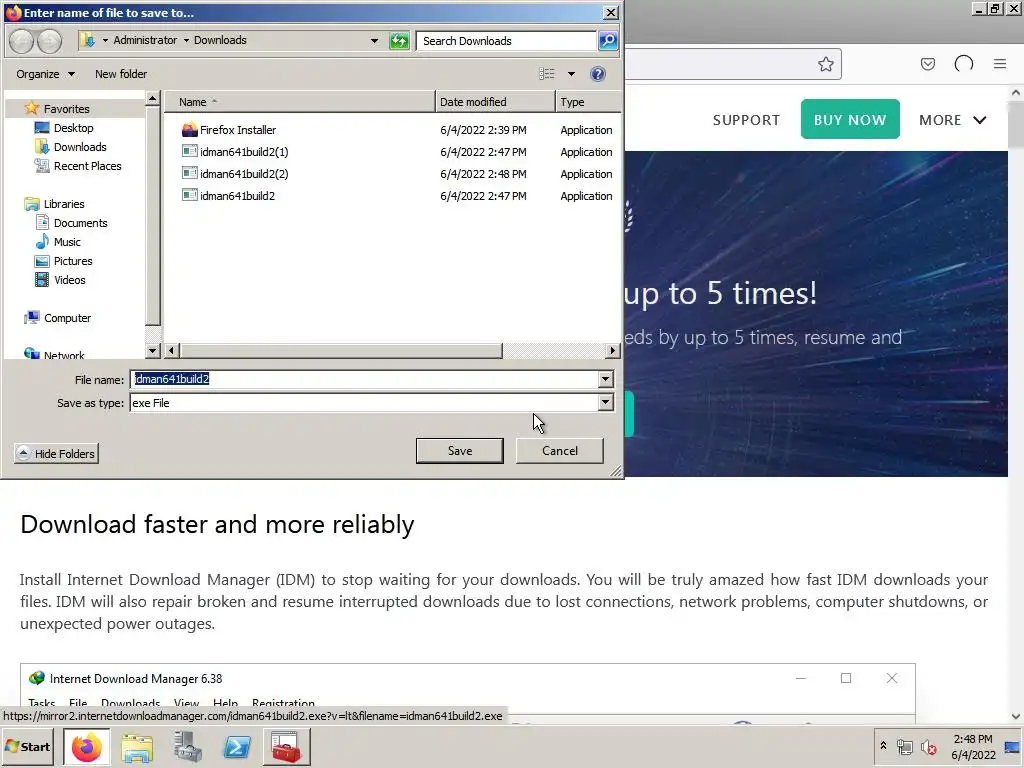The height and width of the screenshot is (768, 1024).
Task: Click the Back navigation arrow in save dialog
Action: 22,41
